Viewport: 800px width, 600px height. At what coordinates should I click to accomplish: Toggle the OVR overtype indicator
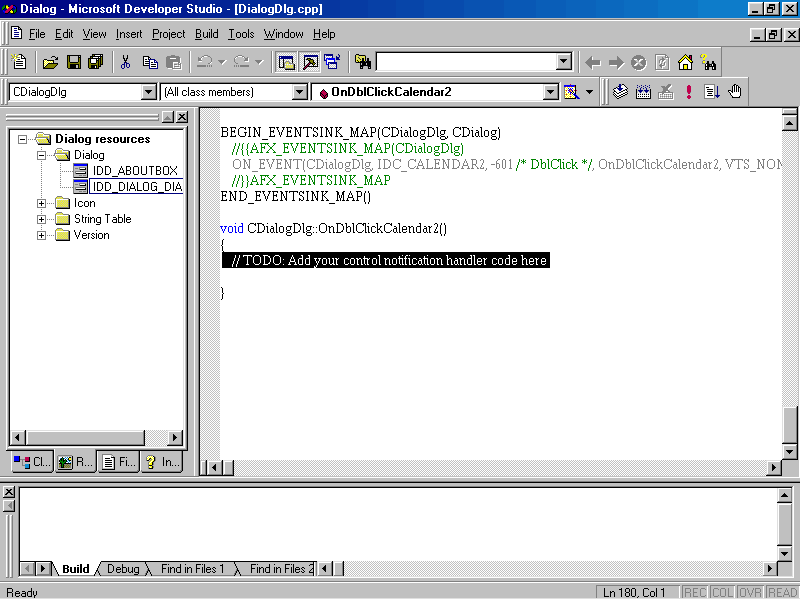tap(750, 592)
